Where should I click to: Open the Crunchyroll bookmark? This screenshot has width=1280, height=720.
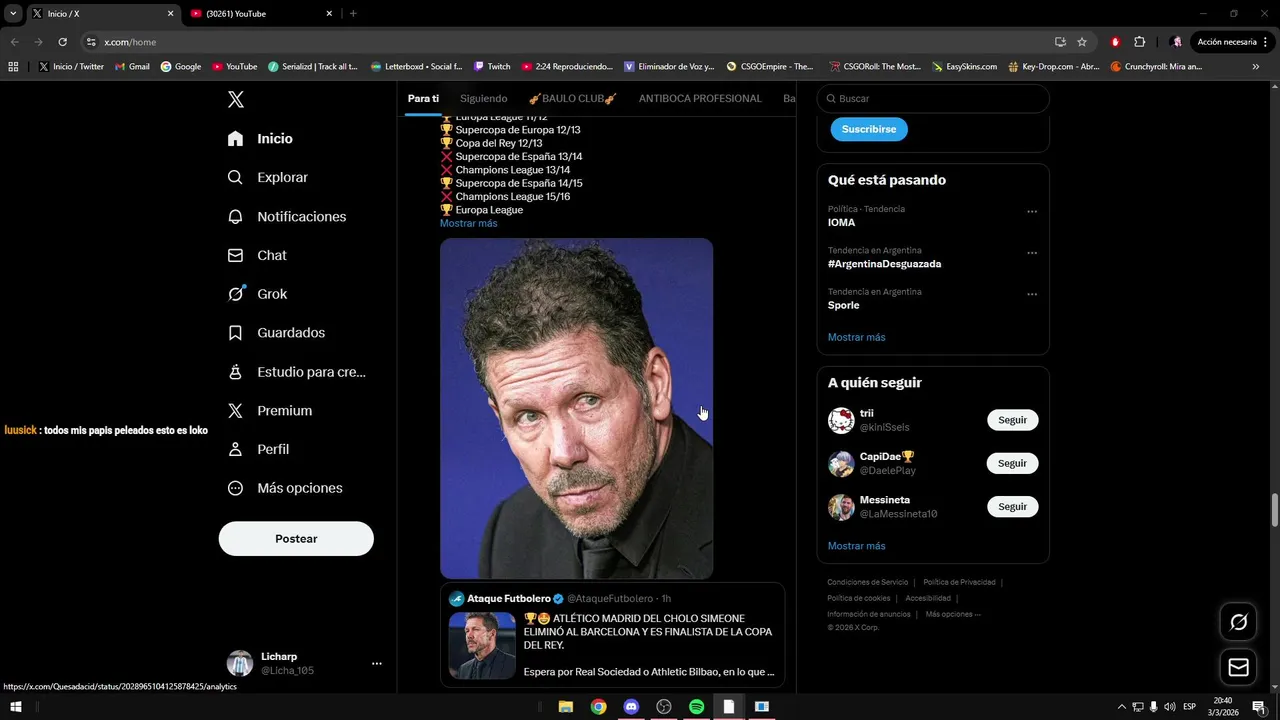(1157, 67)
